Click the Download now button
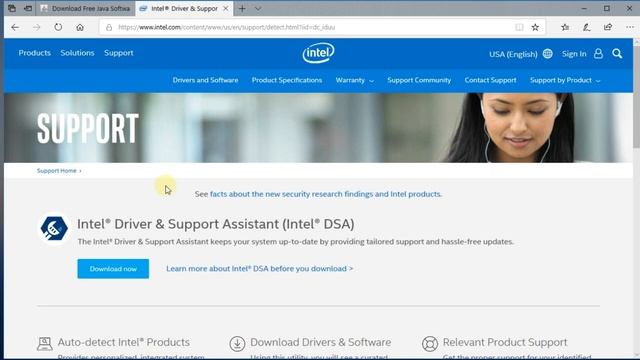 (113, 269)
